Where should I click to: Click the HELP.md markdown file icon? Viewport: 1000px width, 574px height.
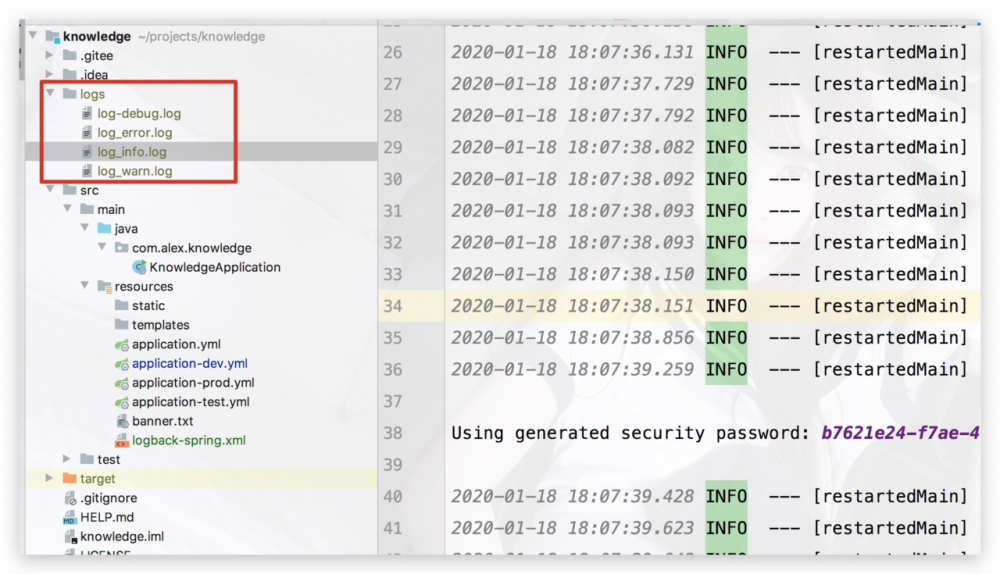click(x=69, y=517)
